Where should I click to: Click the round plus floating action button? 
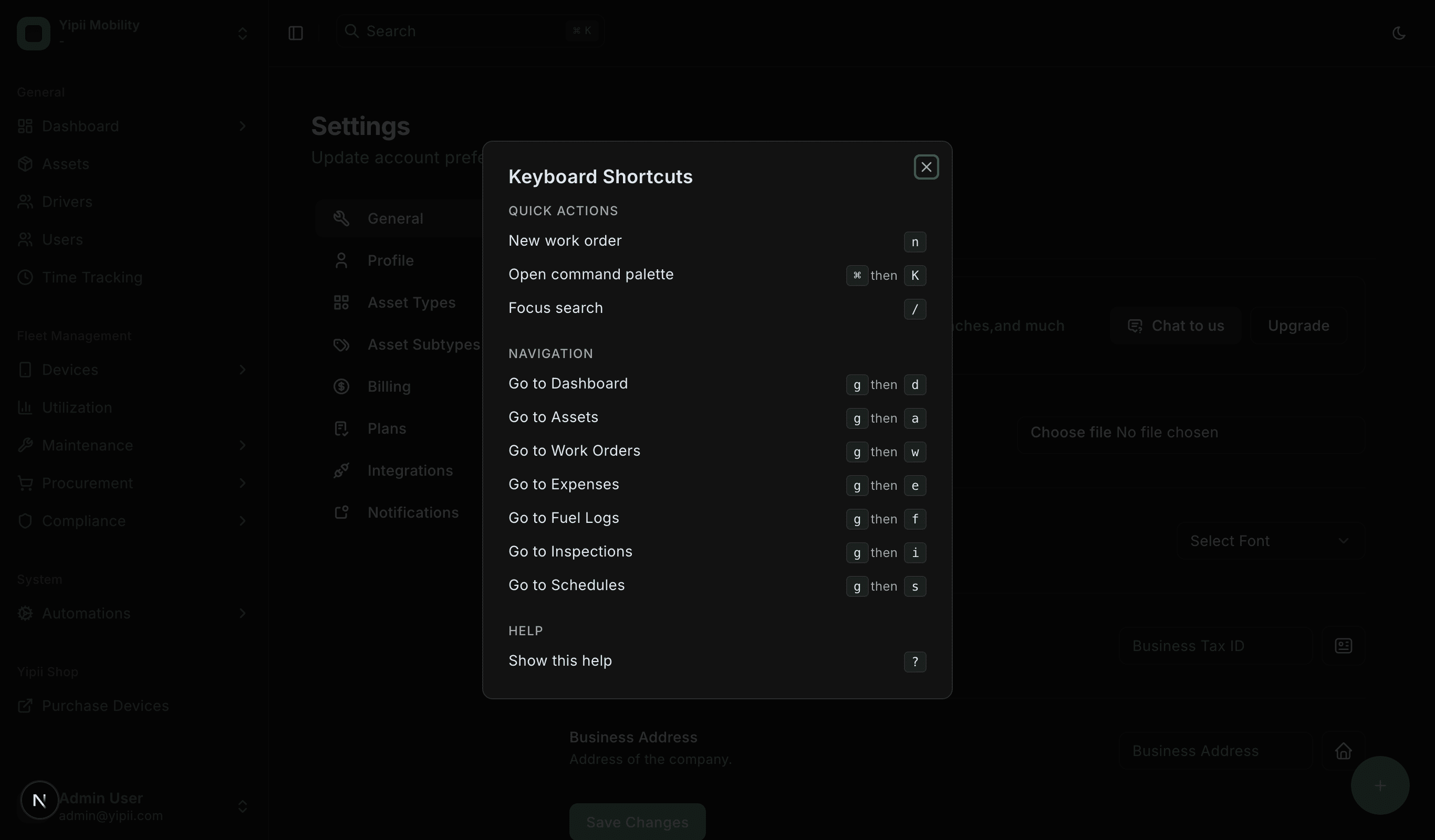[1380, 785]
